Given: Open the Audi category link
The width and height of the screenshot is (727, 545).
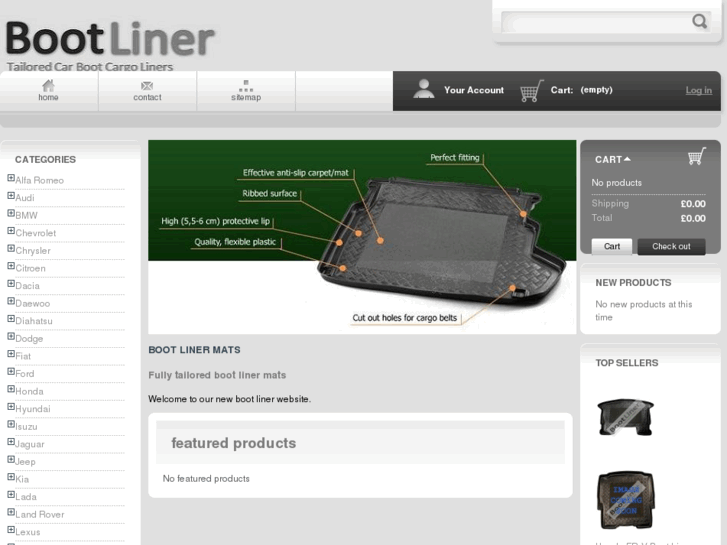Looking at the screenshot, I should [25, 198].
